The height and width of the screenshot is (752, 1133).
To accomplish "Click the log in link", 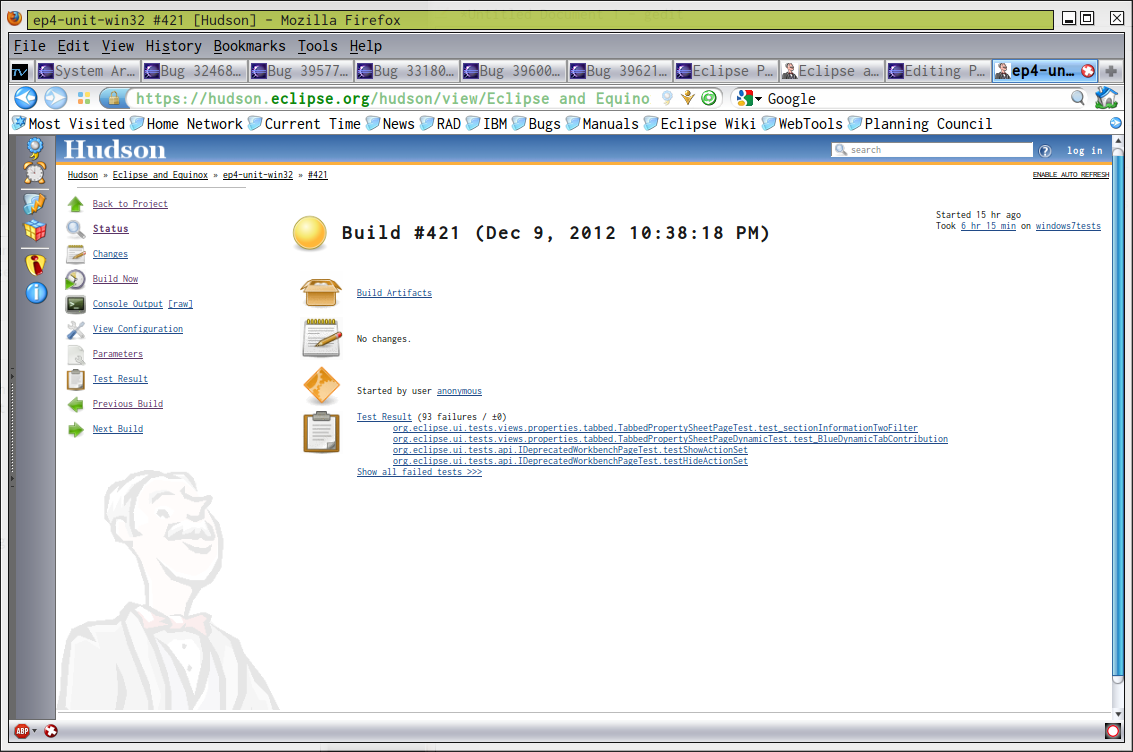I will 1085,151.
